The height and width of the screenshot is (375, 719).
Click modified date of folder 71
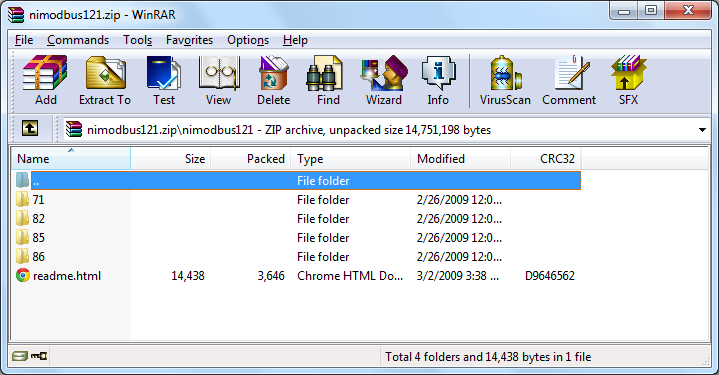[x=459, y=199]
